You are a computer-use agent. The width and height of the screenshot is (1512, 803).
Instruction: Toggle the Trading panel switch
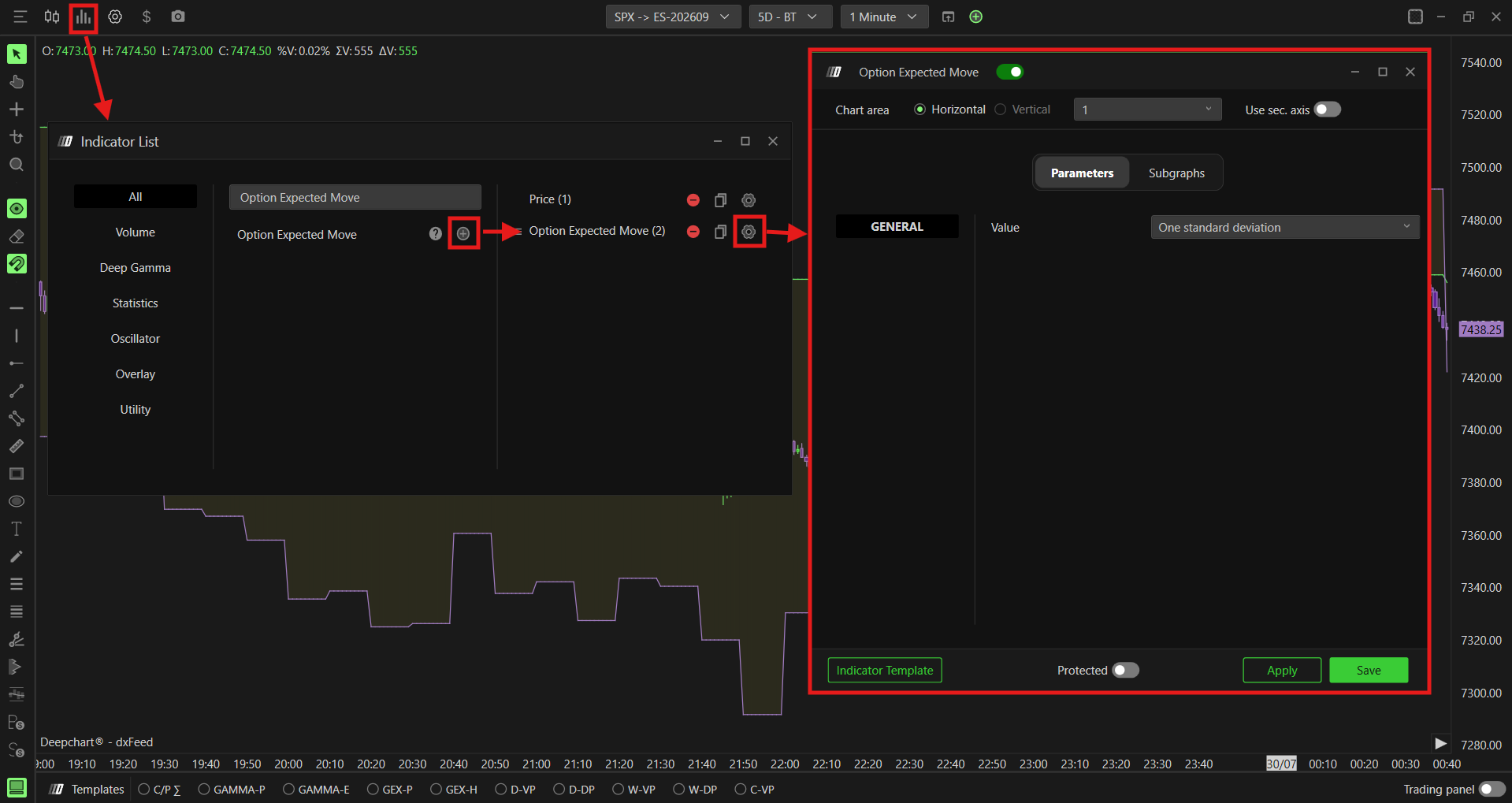(x=1492, y=789)
